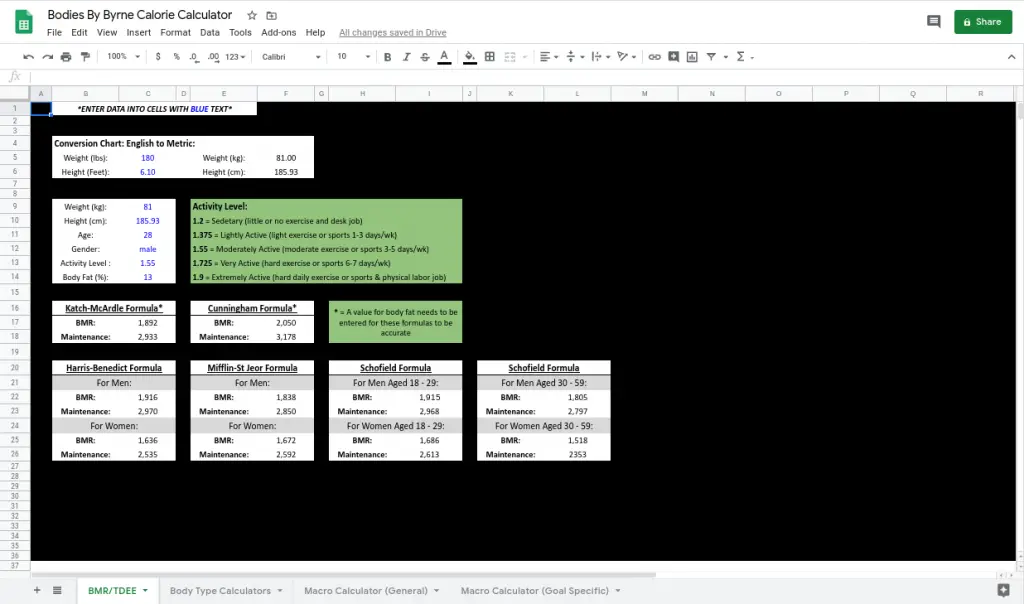Open the Functions sigma menu

pos(744,57)
